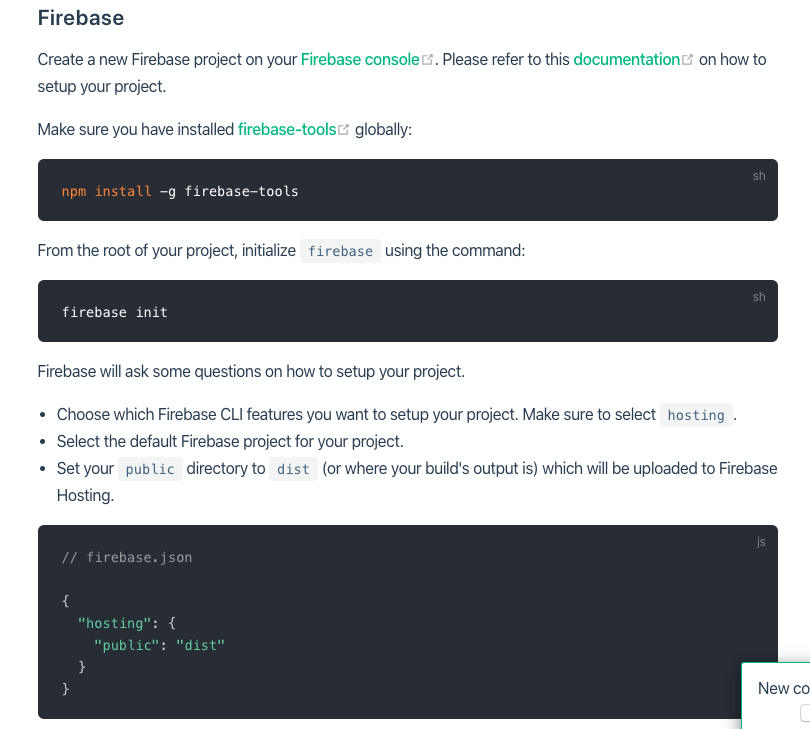
Task: Click the inline hosting code tag
Action: (x=696, y=415)
